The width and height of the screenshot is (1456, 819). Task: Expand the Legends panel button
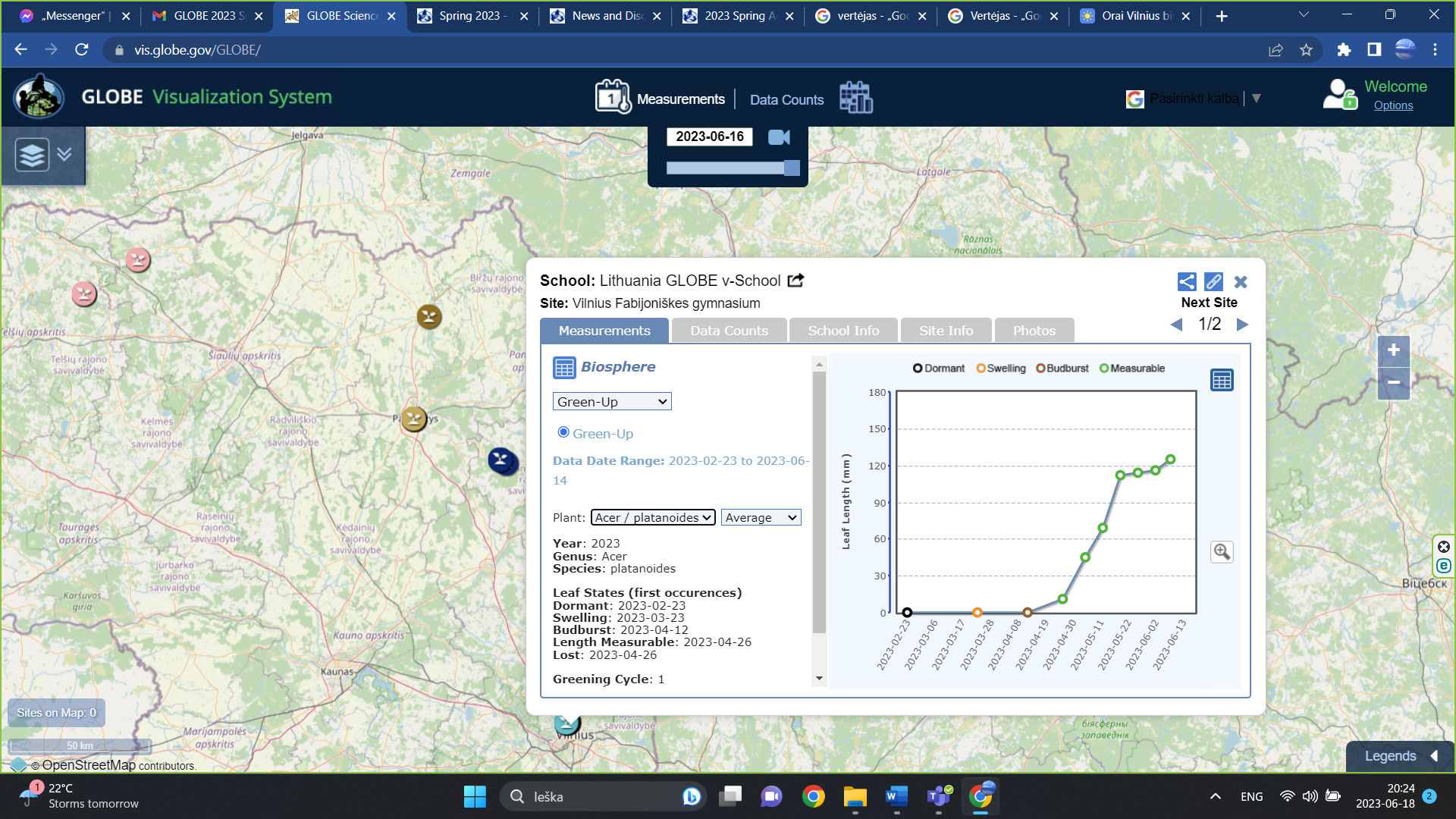coord(1400,756)
